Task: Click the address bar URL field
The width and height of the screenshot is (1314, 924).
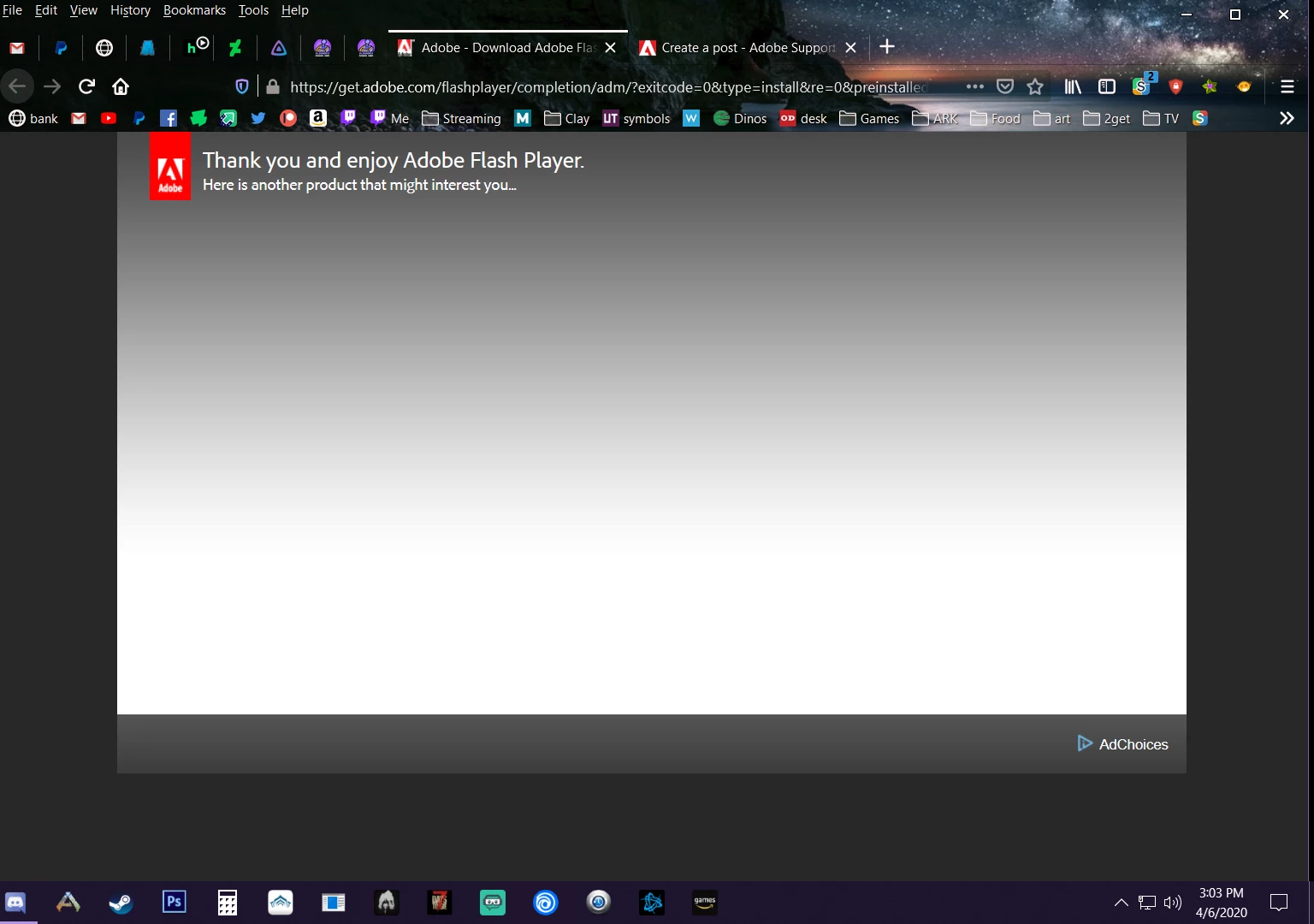Action: 609,86
